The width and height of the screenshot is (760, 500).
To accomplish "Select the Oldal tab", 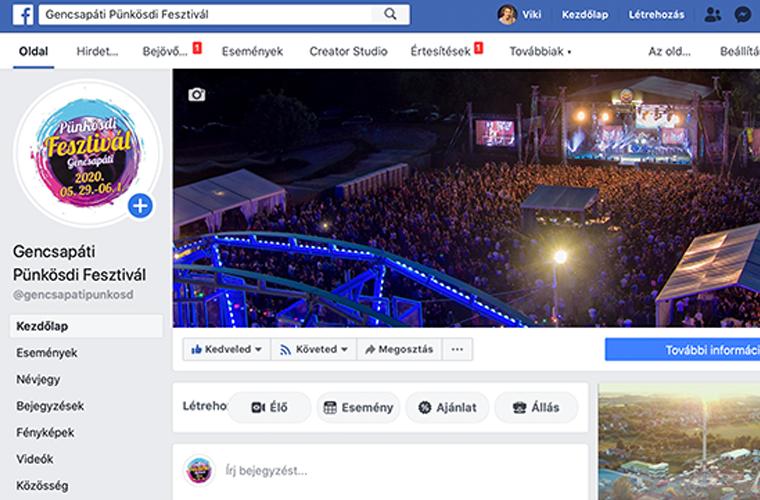I will point(33,51).
